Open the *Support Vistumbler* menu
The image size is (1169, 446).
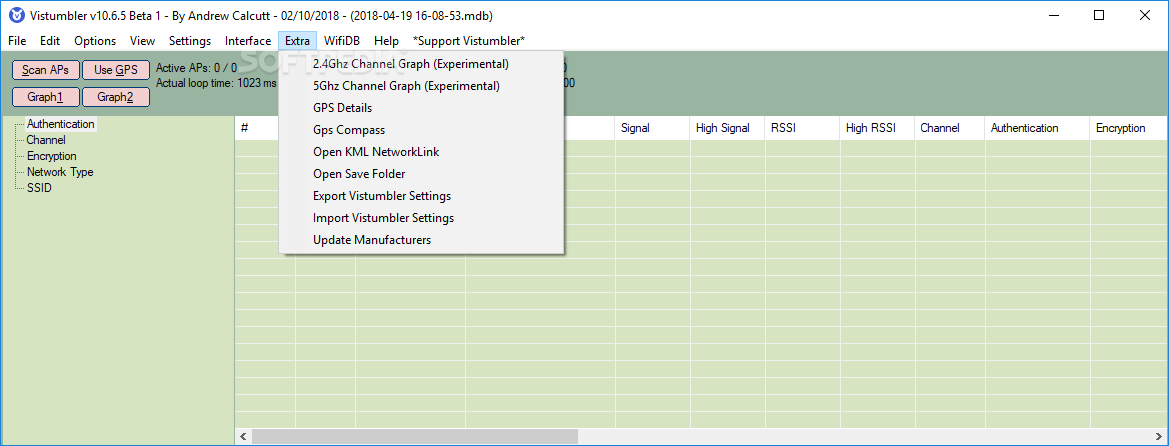coord(469,41)
